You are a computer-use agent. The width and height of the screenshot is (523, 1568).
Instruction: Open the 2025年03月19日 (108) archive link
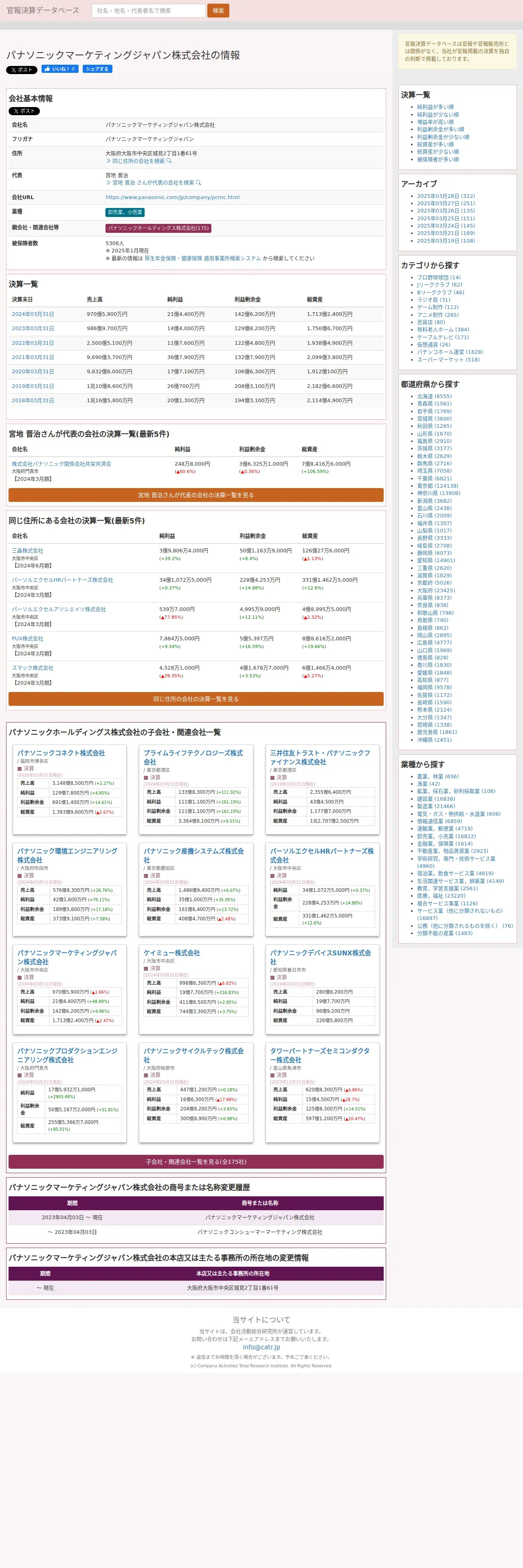click(x=446, y=241)
